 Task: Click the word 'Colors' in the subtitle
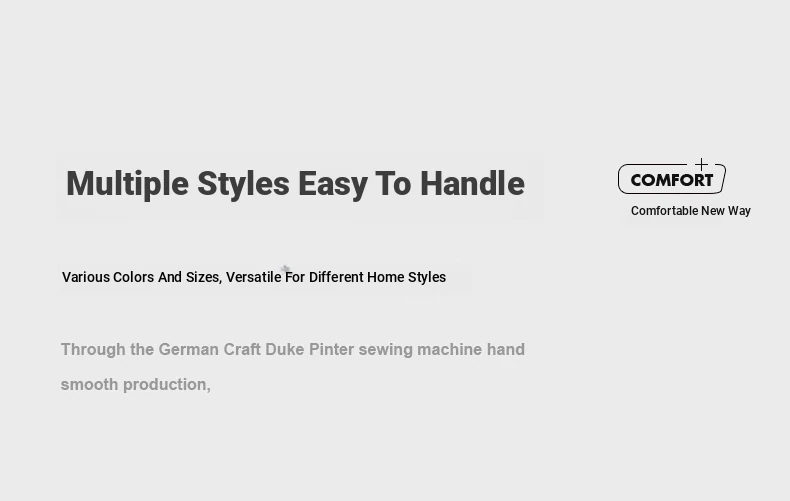pyautogui.click(x=133, y=277)
